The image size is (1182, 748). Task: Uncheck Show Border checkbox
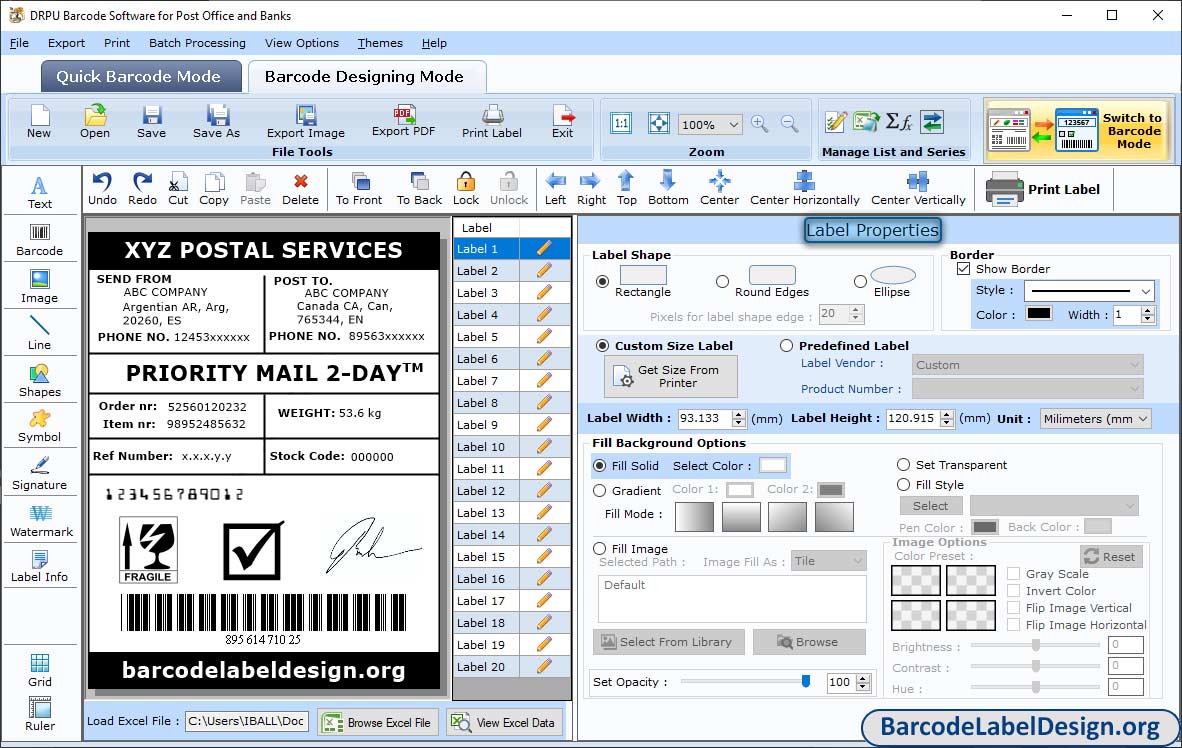[x=963, y=268]
